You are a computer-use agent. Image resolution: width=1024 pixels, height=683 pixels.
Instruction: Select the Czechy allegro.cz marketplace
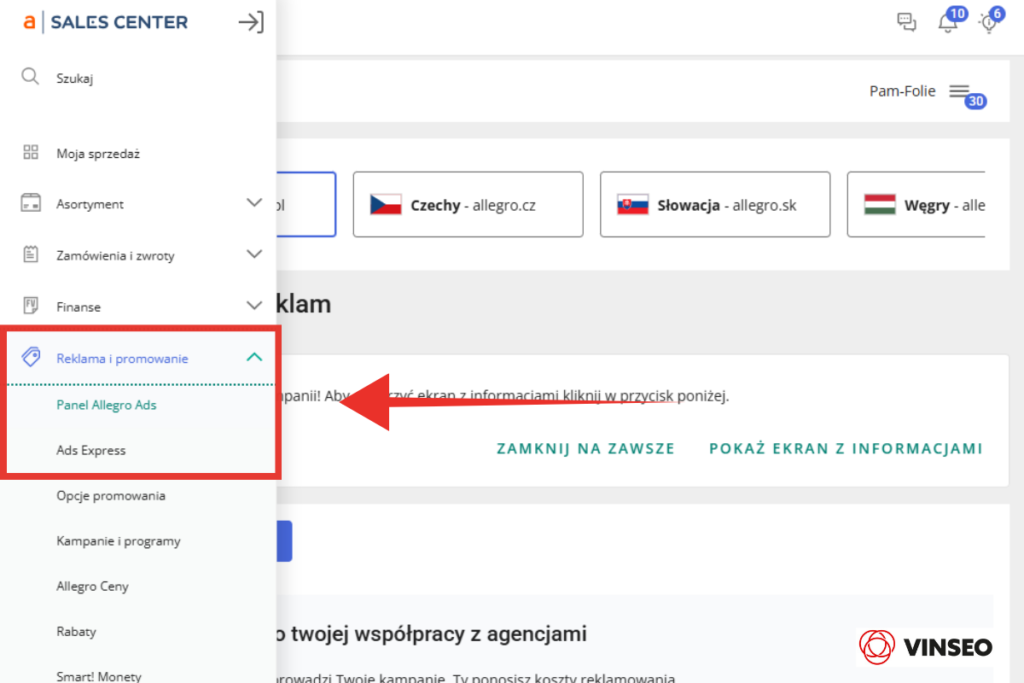(x=468, y=205)
